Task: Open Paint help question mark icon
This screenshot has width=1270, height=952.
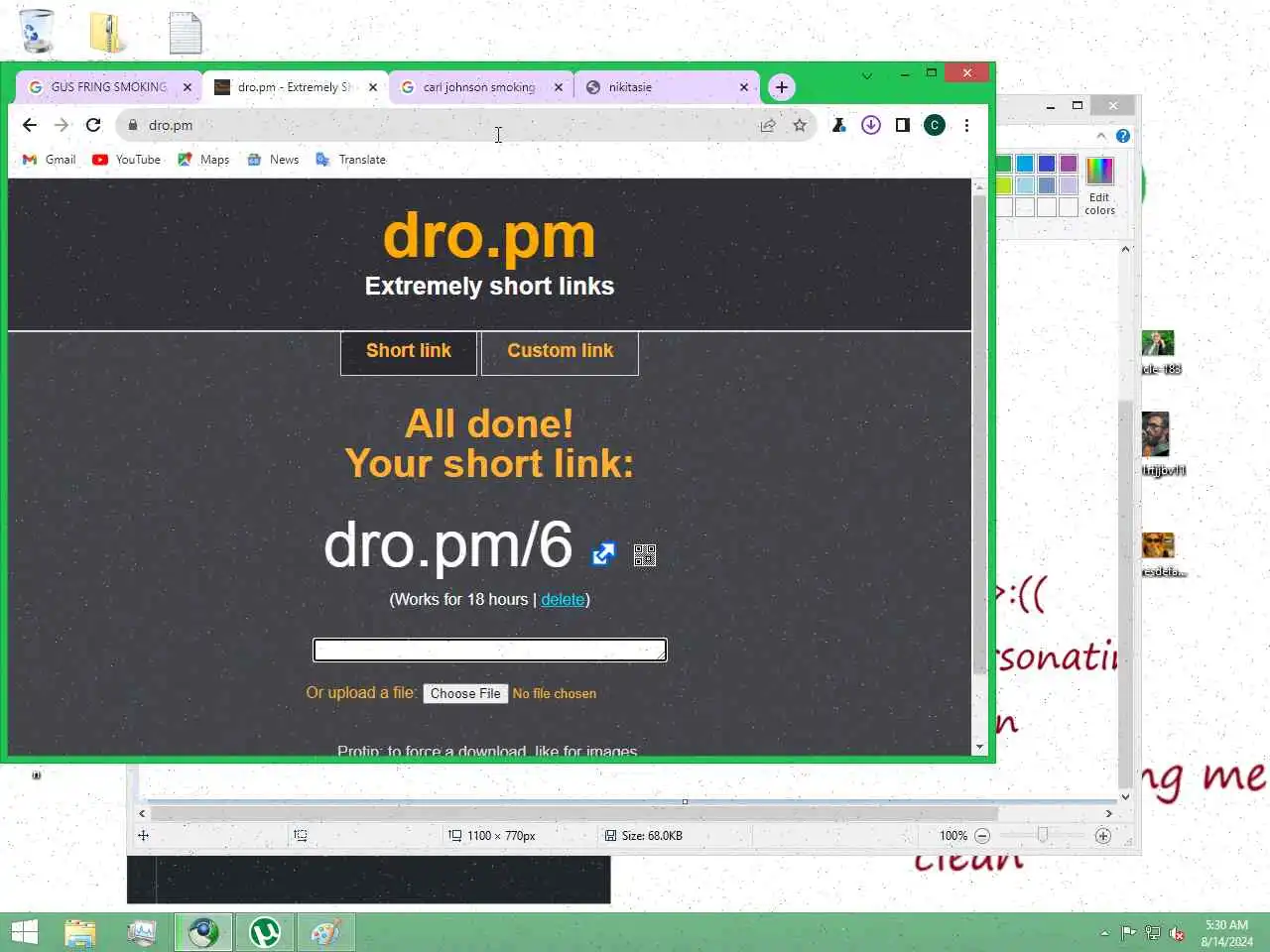Action: [x=1123, y=136]
